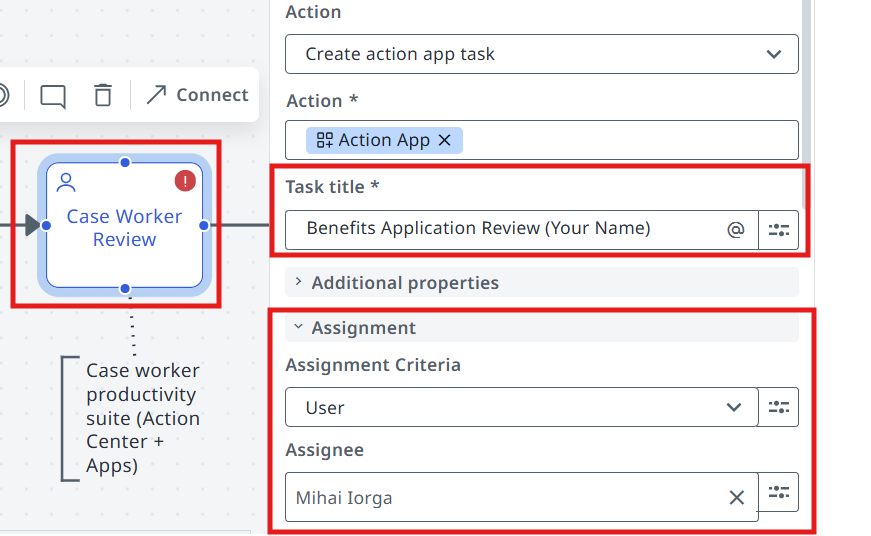
Task: Click the bottom connection handle of the task node
Action: click(x=125, y=288)
